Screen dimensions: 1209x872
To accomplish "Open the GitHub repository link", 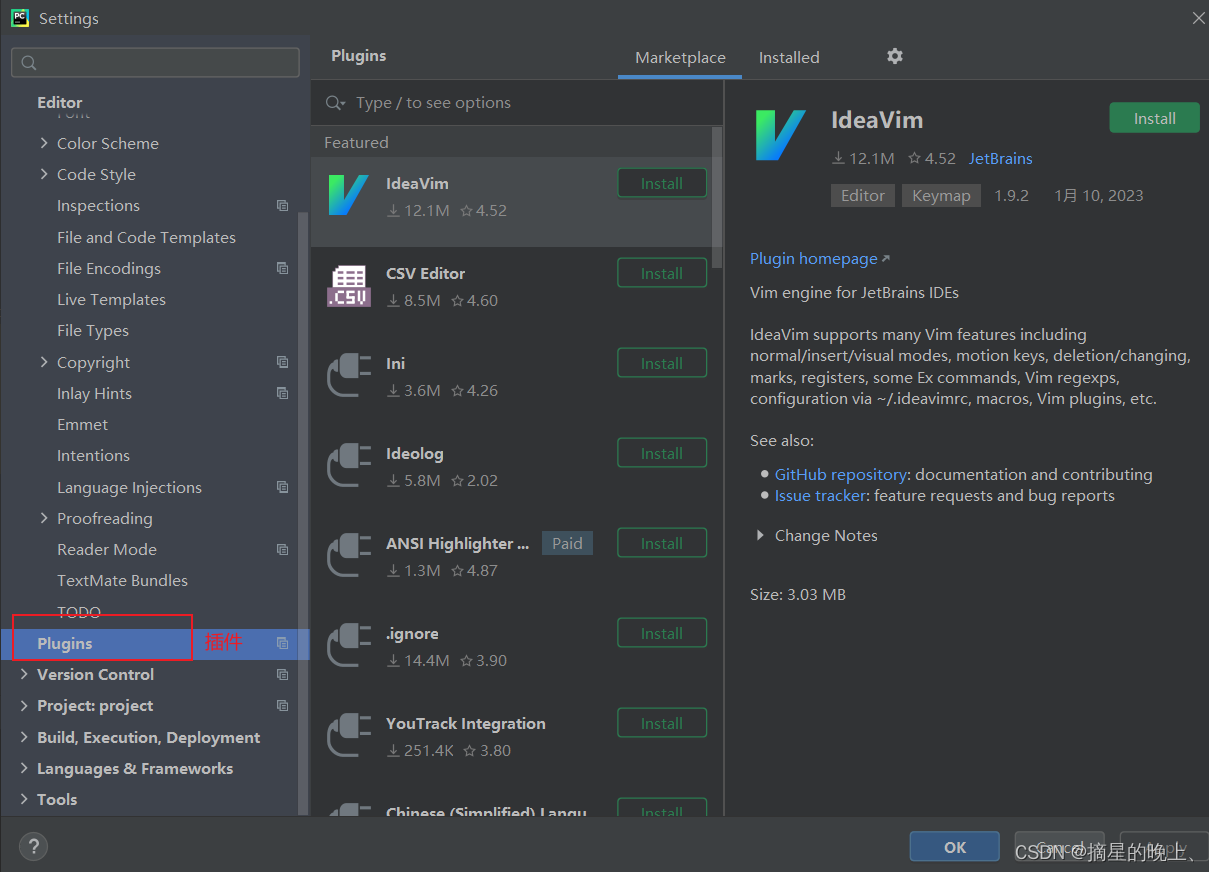I will 841,474.
